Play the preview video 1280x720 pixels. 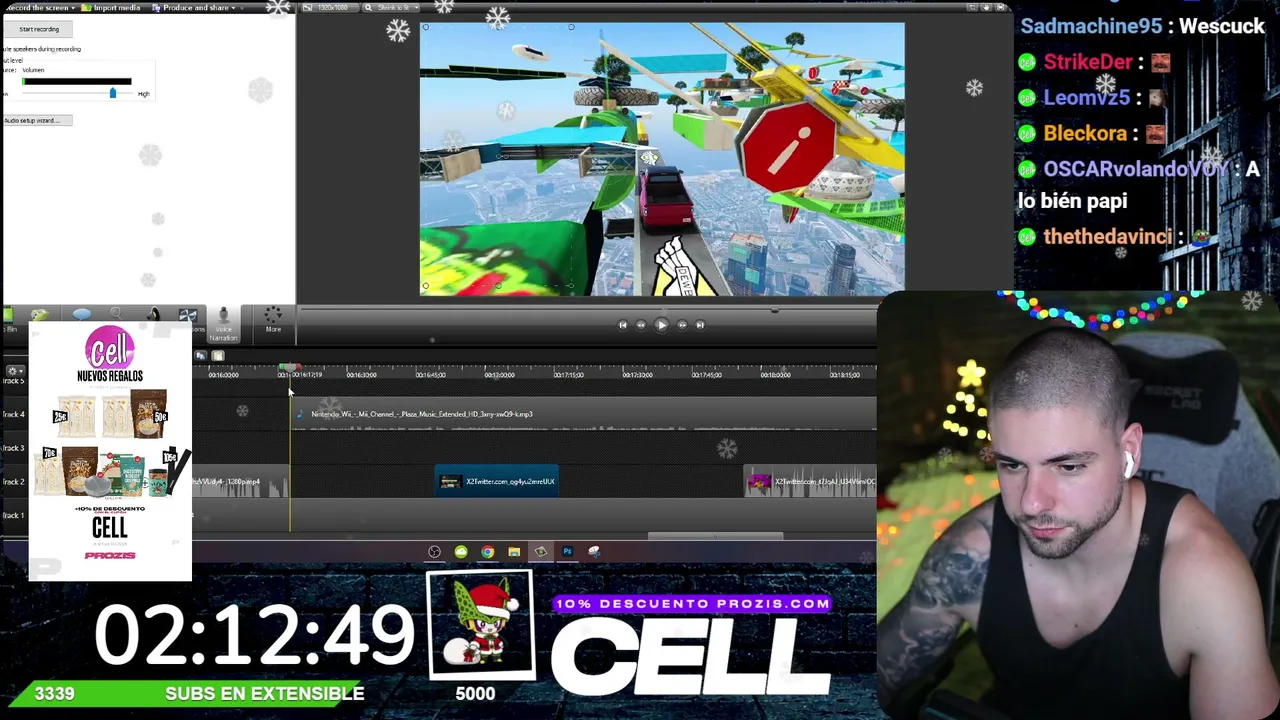(x=661, y=325)
